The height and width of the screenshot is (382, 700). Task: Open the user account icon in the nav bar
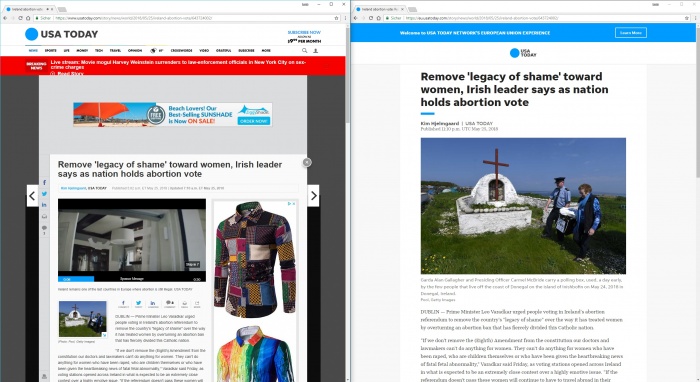click(x=315, y=50)
